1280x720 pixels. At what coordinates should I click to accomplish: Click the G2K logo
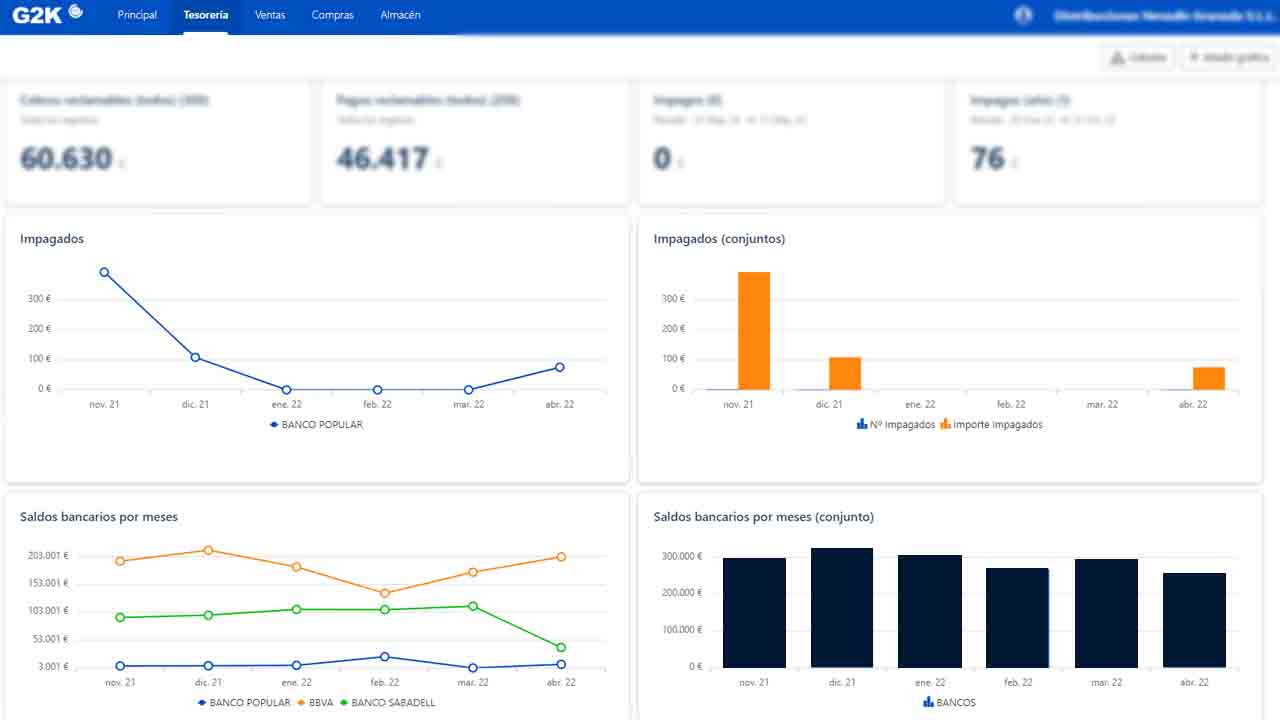pyautogui.click(x=48, y=14)
